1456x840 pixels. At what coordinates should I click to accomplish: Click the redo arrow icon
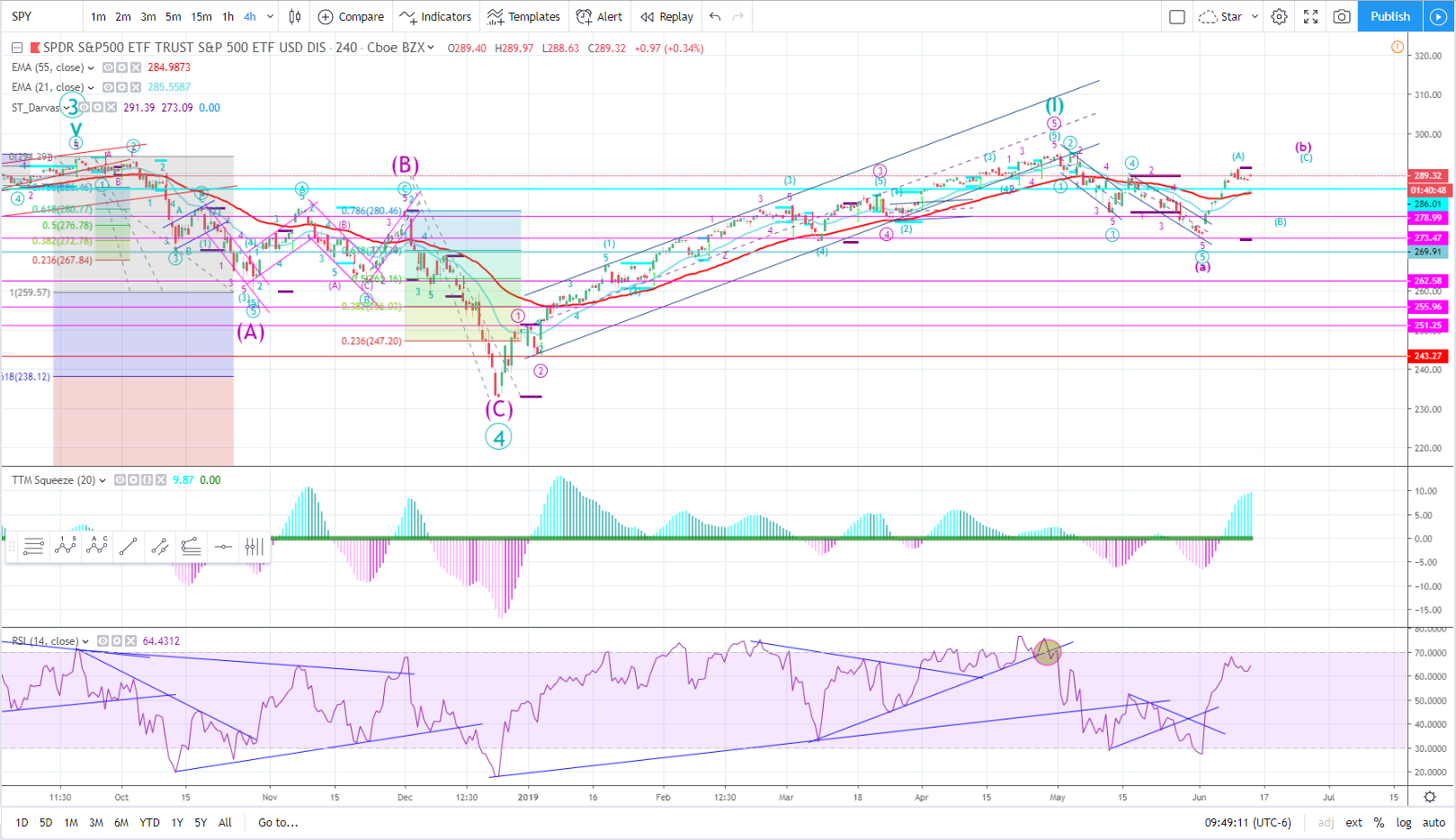[738, 16]
